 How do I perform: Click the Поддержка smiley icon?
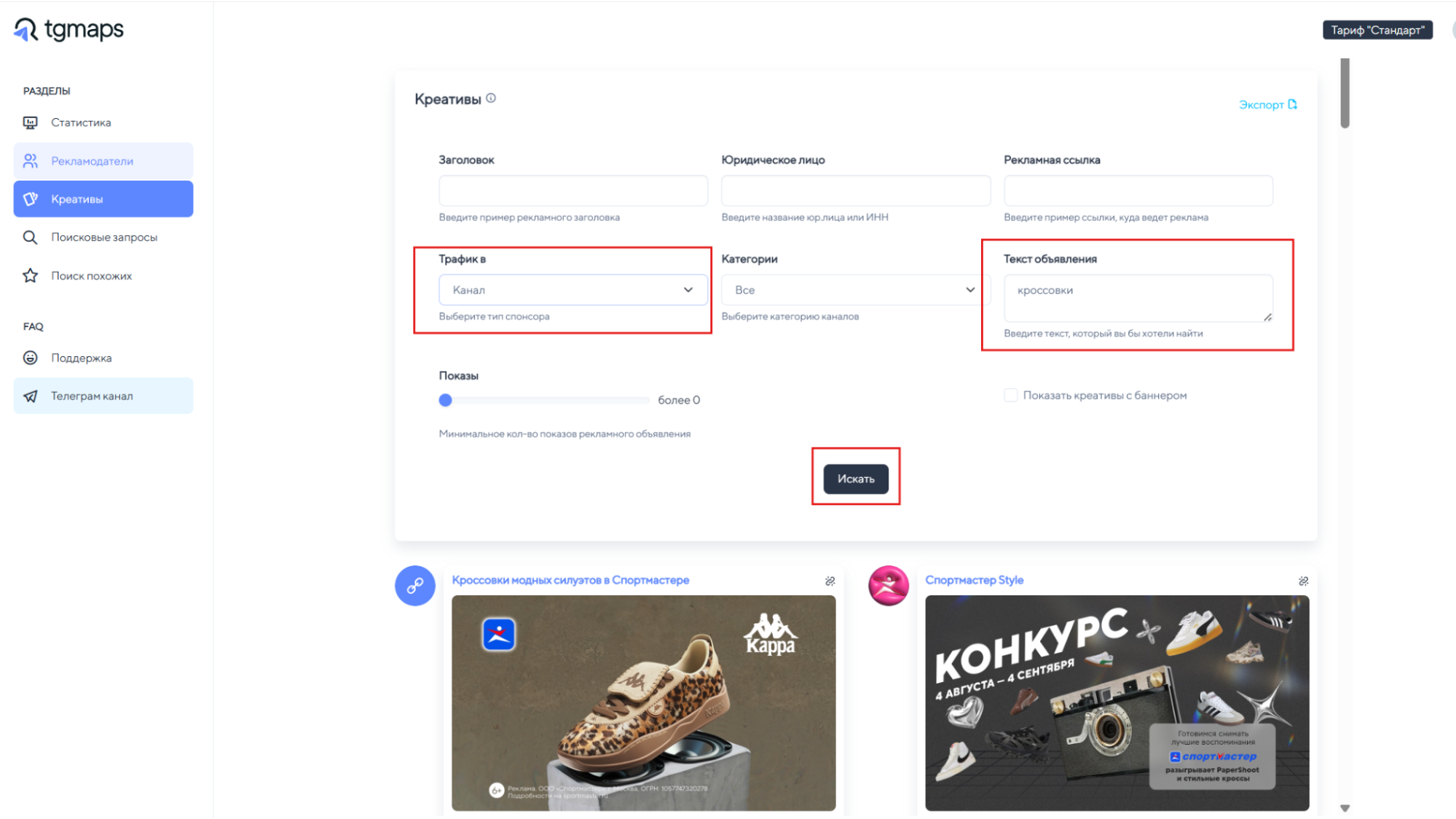(x=30, y=358)
